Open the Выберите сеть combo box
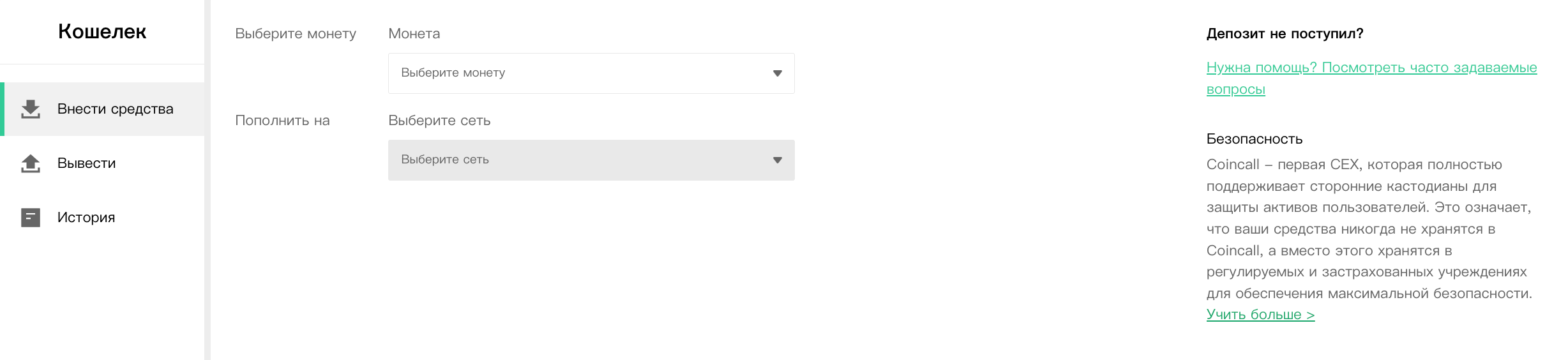This screenshot has height=360, width=1568. pos(591,160)
